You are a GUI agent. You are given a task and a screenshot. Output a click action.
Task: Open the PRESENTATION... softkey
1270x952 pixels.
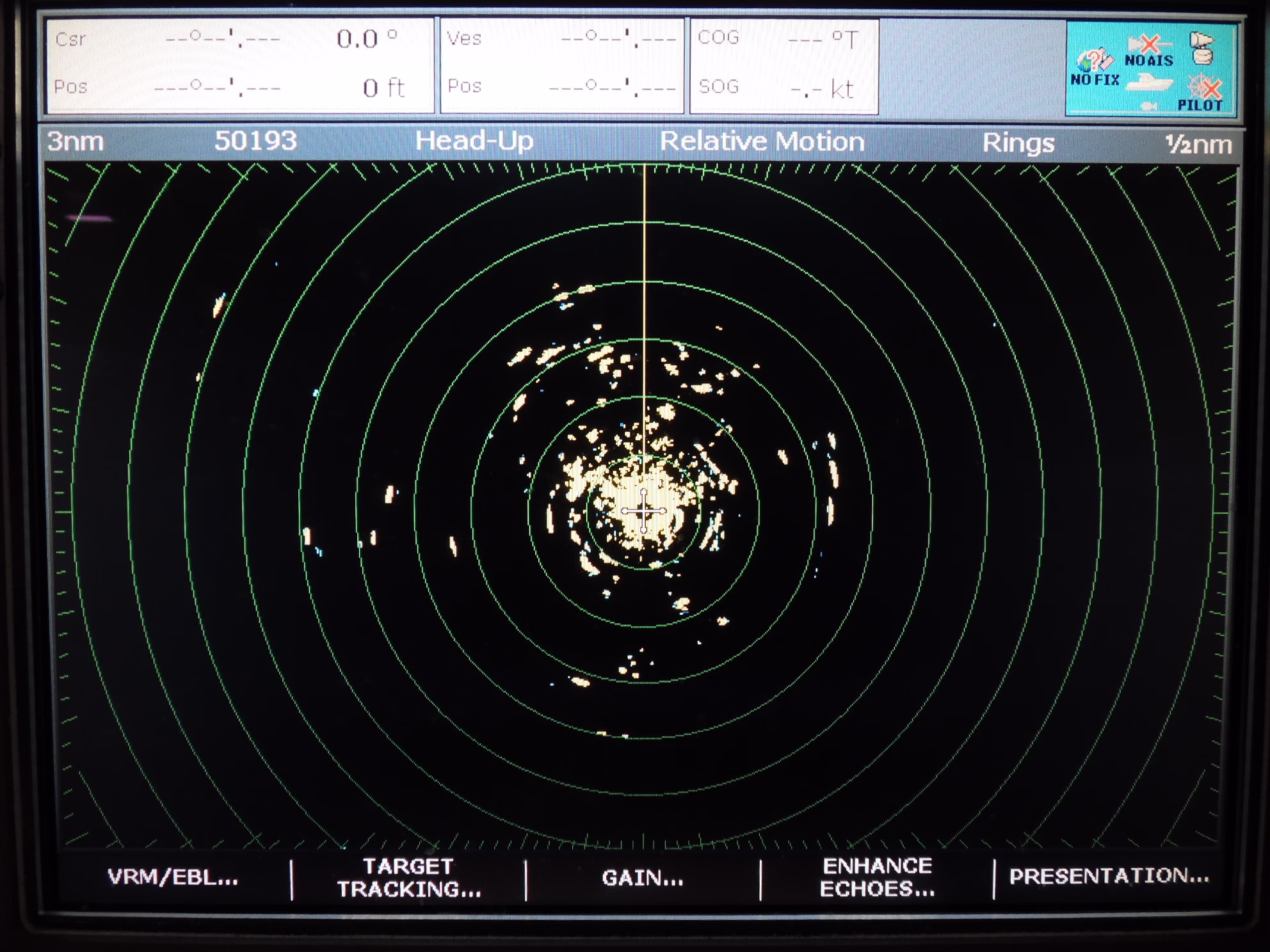pyautogui.click(x=1109, y=876)
